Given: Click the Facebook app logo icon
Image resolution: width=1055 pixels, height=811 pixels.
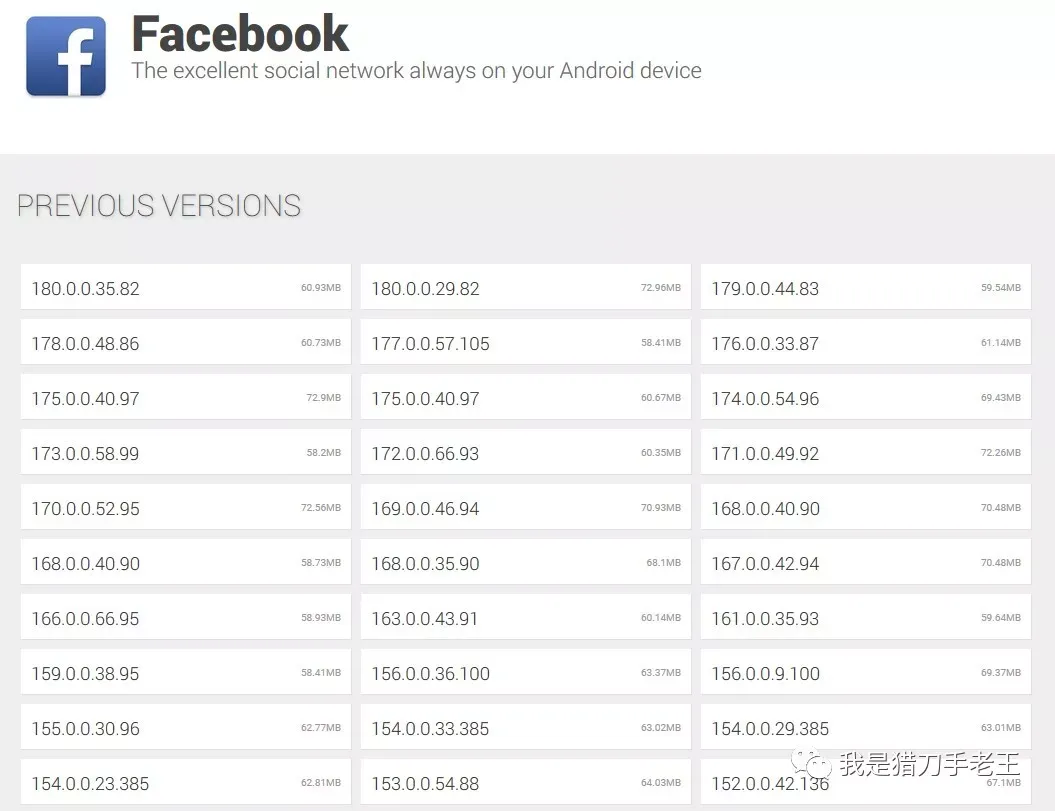Looking at the screenshot, I should (66, 56).
